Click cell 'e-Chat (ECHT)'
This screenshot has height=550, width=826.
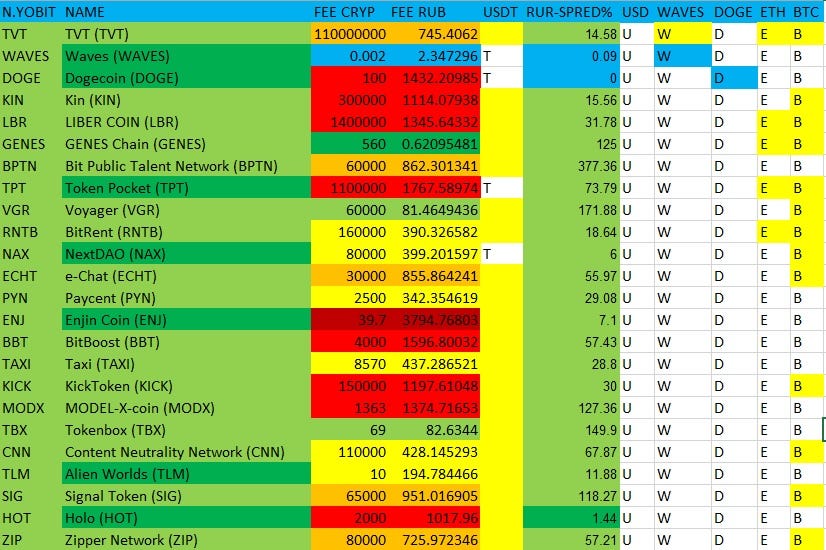click(x=186, y=276)
